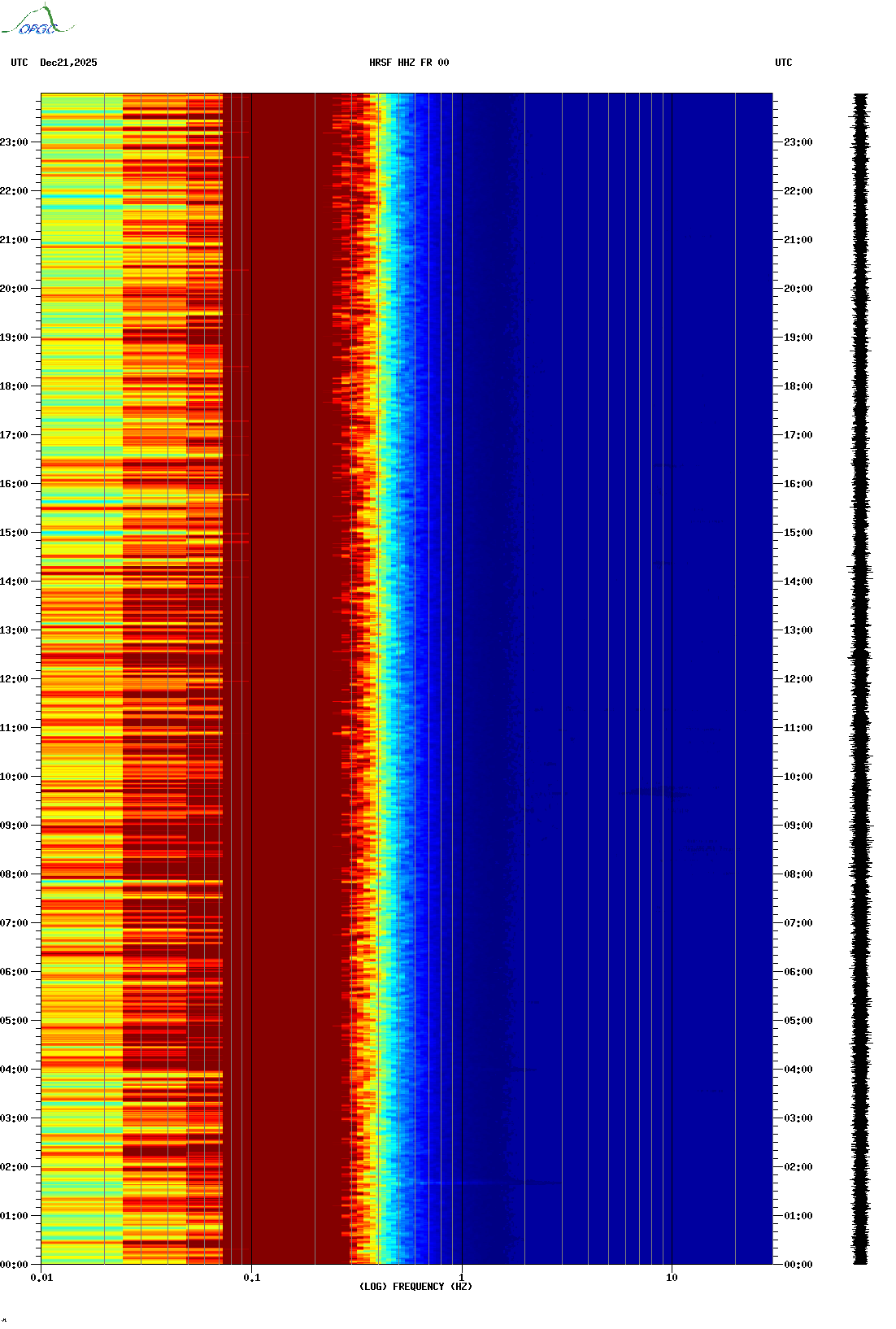Viewport: 896px width, 1329px height.
Task: Click the date label Dec21,2025
Action: 68,63
